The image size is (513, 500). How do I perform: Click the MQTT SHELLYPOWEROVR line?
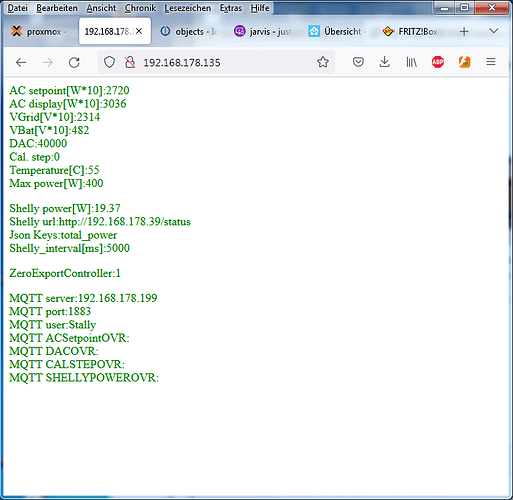pyautogui.click(x=84, y=378)
